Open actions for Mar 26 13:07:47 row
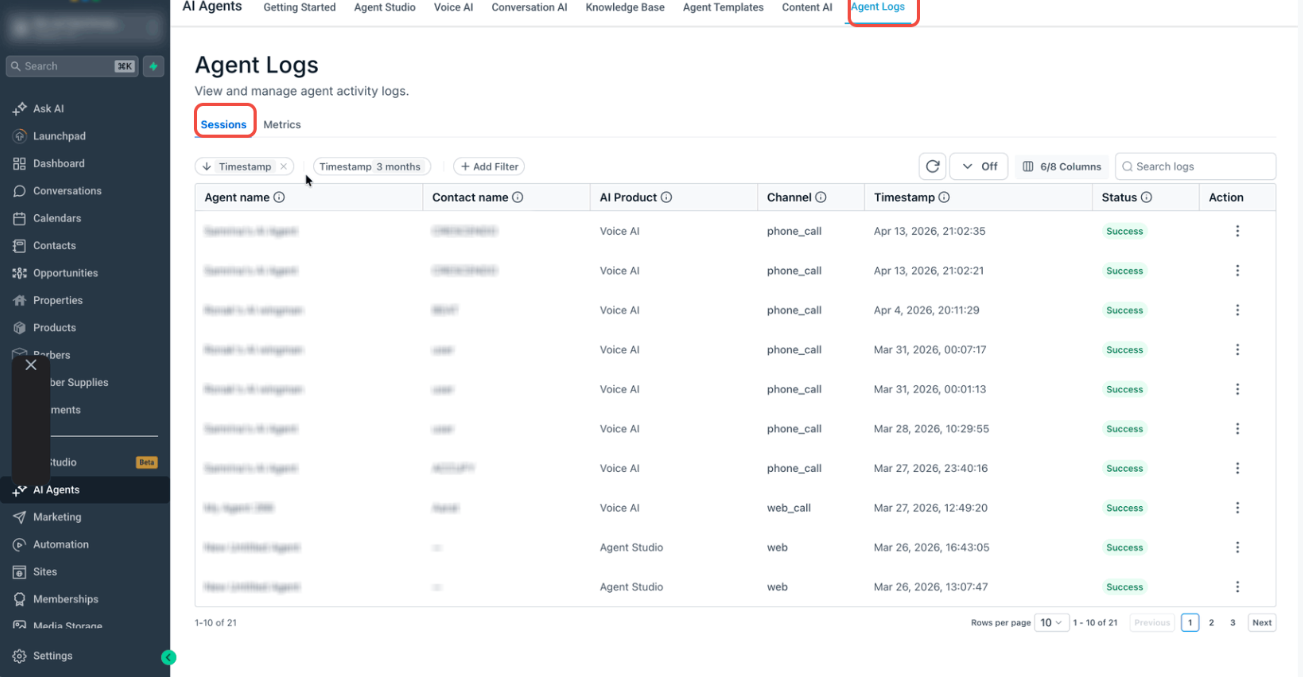This screenshot has width=1303, height=677. pyautogui.click(x=1237, y=587)
